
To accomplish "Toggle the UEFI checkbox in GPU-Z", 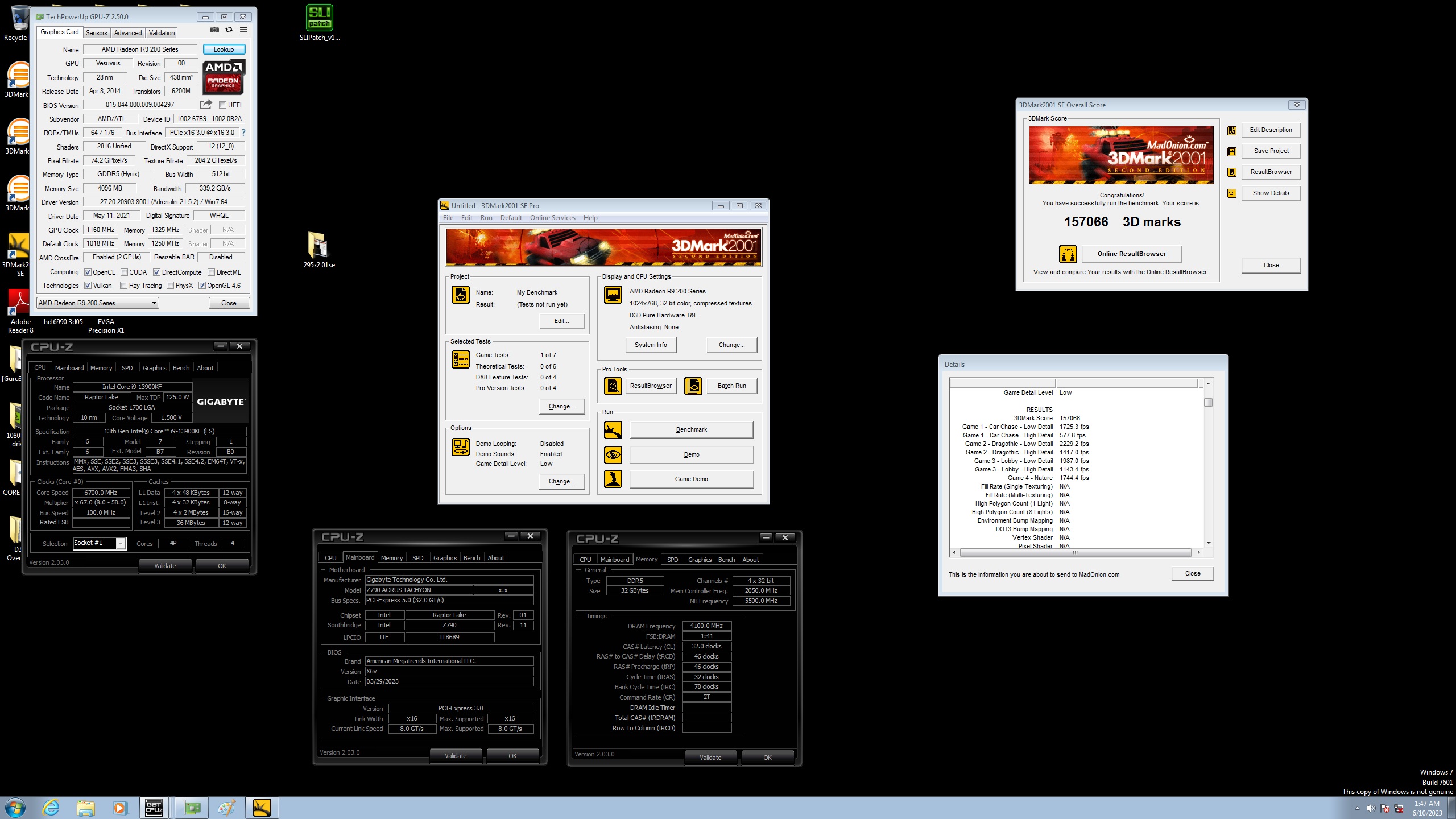I will pyautogui.click(x=223, y=105).
